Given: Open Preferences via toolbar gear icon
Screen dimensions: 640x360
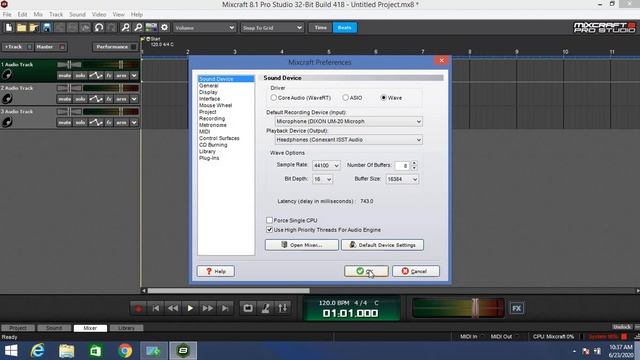Looking at the screenshot, I should pos(164,27).
